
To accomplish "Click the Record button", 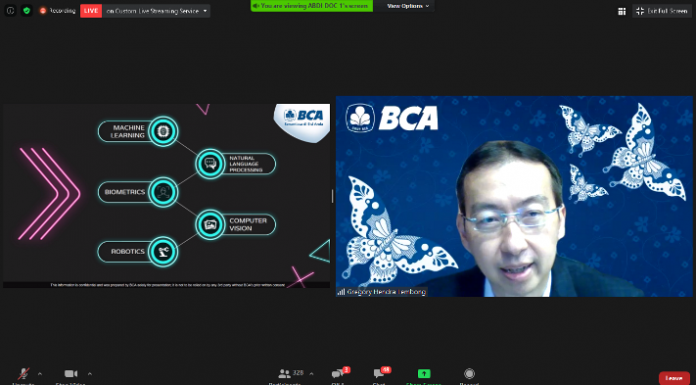I will point(469,375).
